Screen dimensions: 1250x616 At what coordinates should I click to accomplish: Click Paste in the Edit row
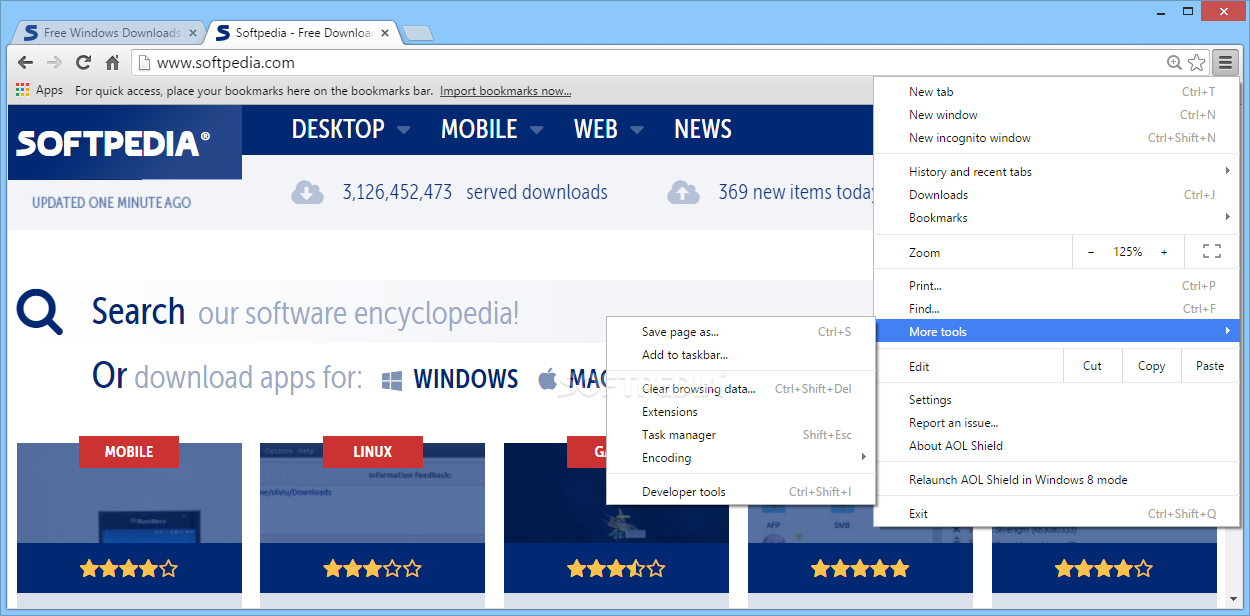tap(1210, 366)
